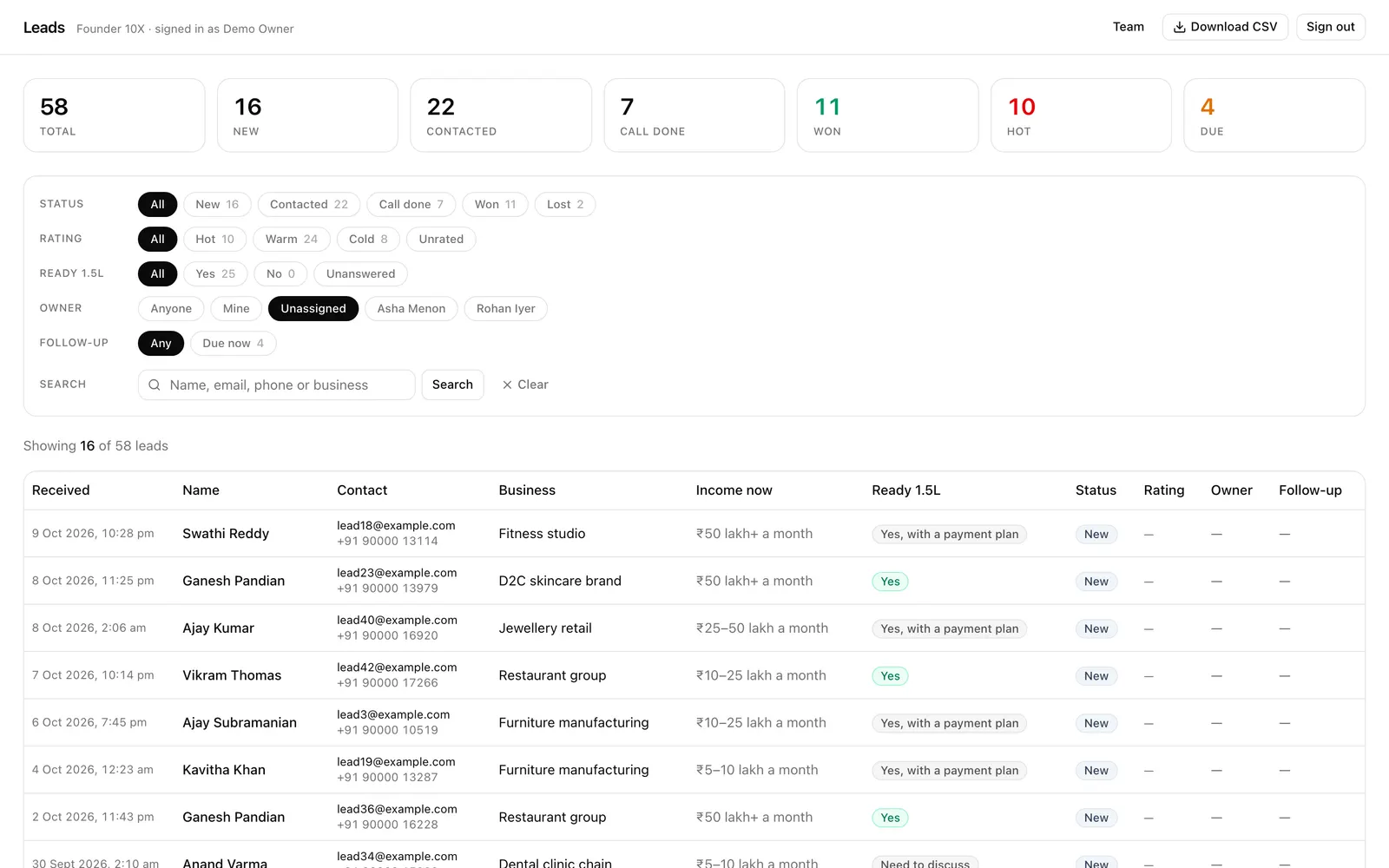Image resolution: width=1389 pixels, height=868 pixels.
Task: Click the 16 New stat card
Action: tap(307, 115)
